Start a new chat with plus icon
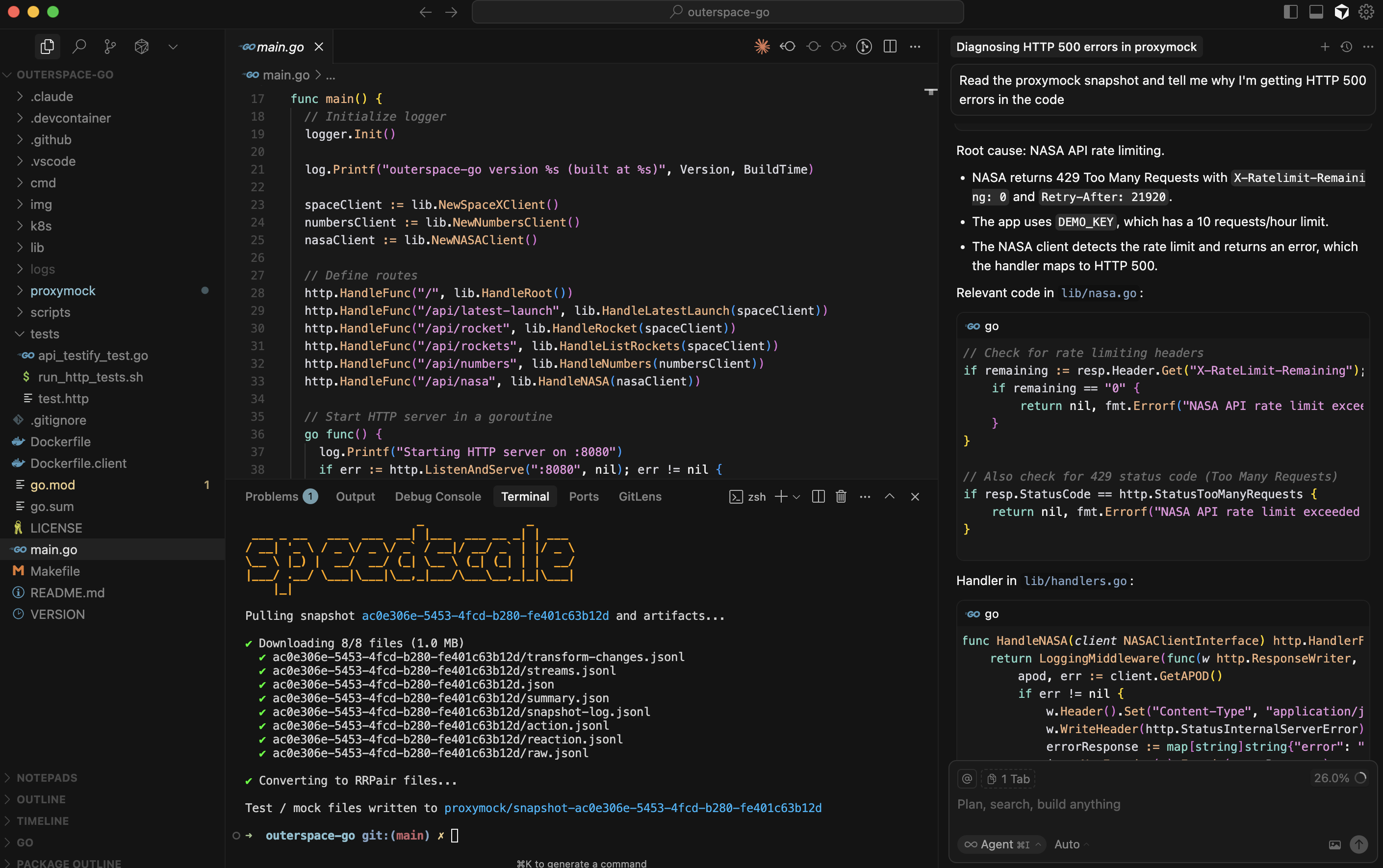1383x868 pixels. 1325,47
